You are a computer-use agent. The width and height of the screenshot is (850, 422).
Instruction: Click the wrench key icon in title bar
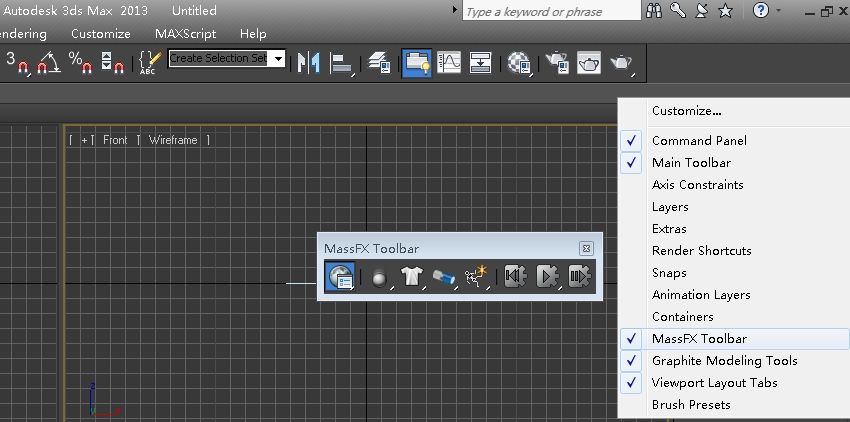click(678, 10)
